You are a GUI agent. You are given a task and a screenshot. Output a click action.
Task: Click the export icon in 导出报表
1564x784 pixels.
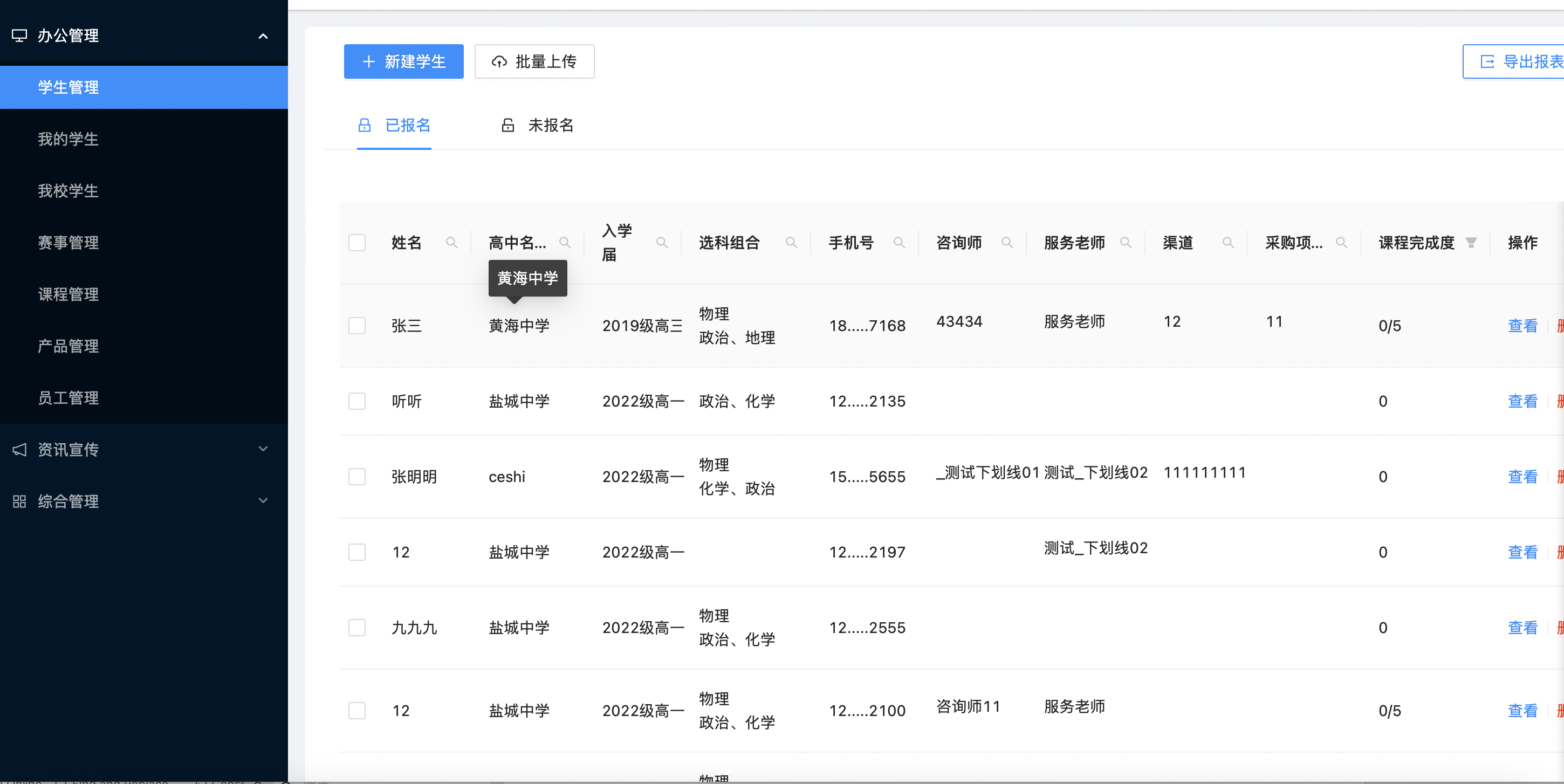1487,61
